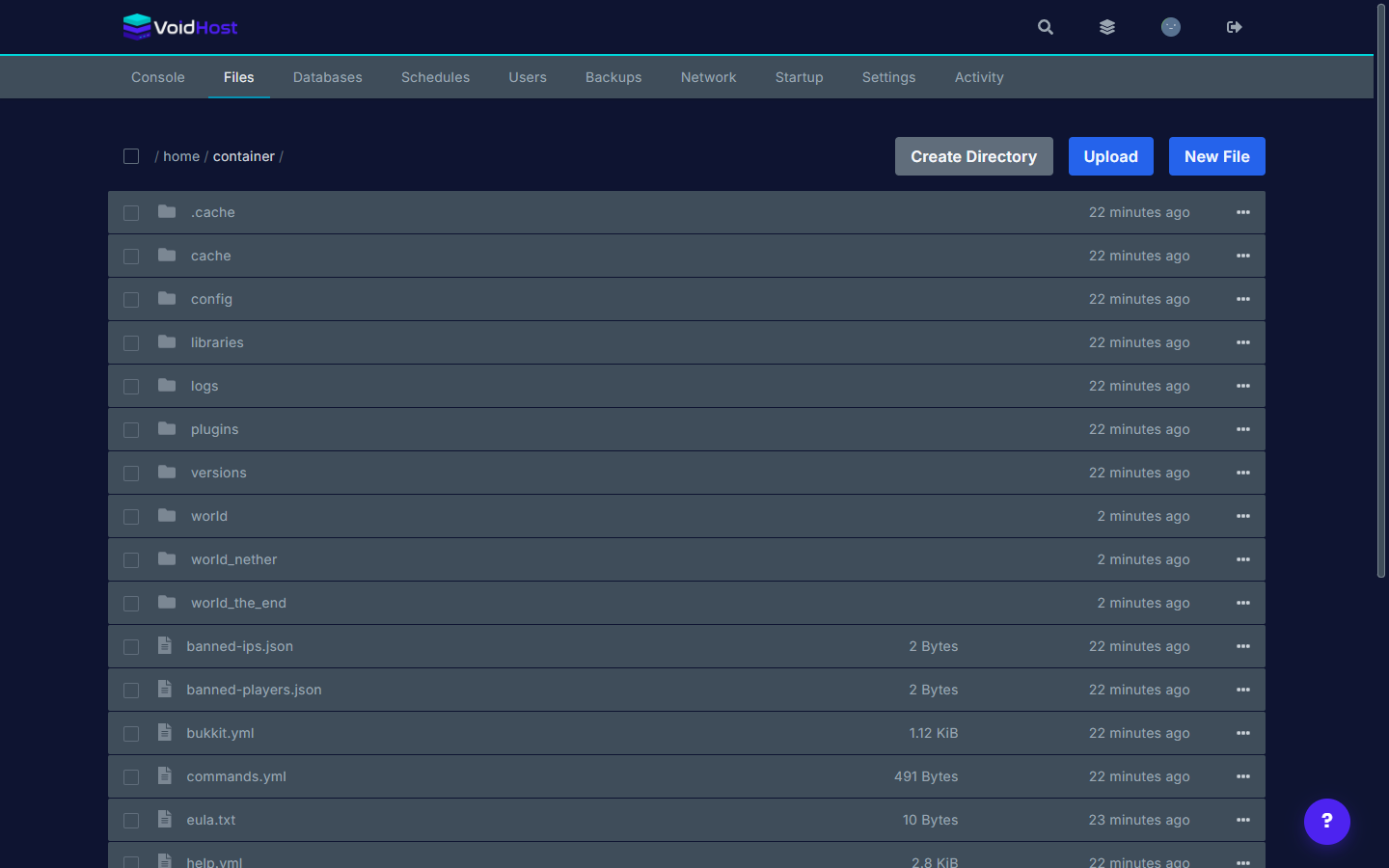The width and height of the screenshot is (1389, 868).
Task: Select the world folder checkbox
Action: point(131,517)
